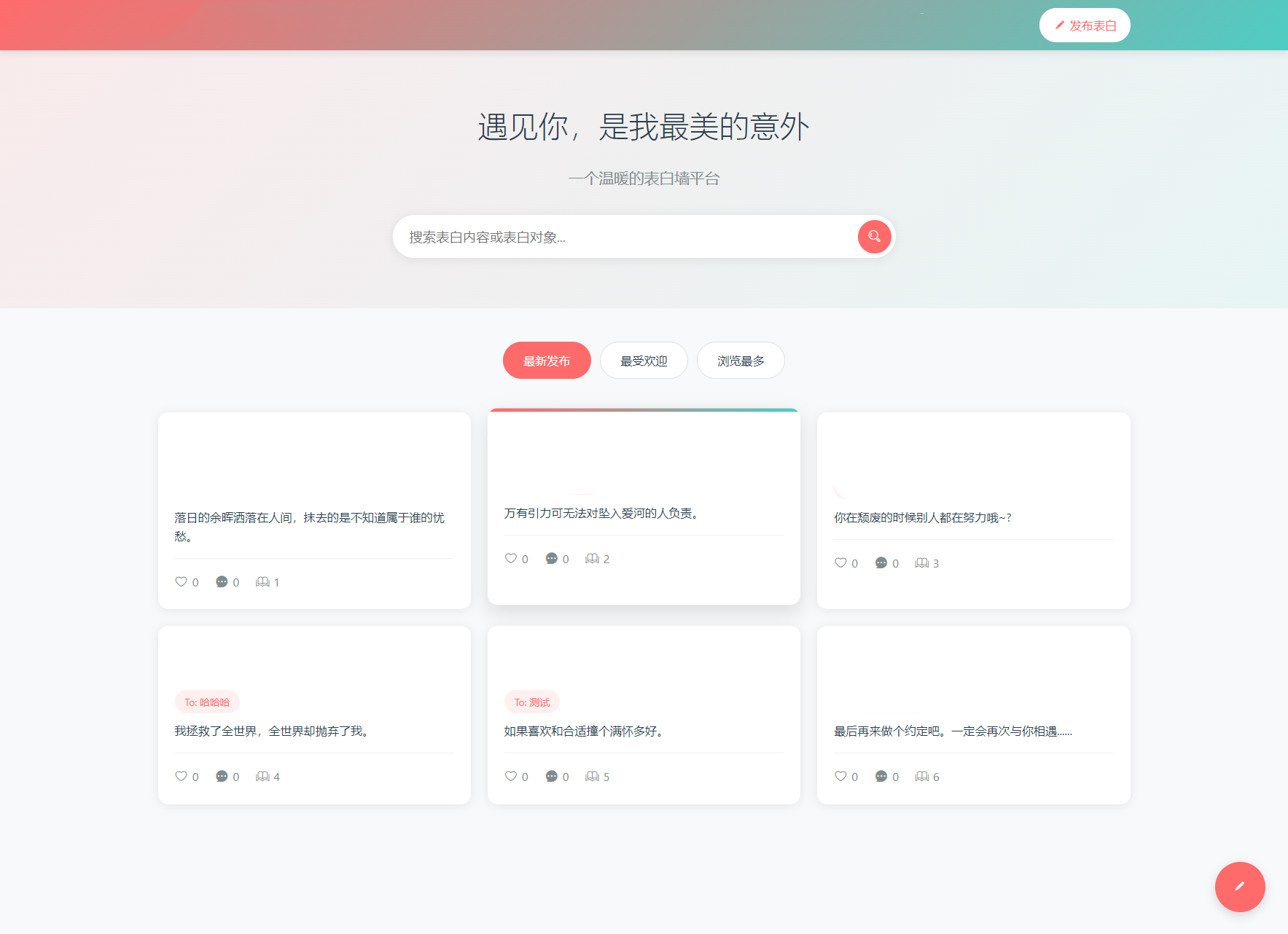The height and width of the screenshot is (934, 1288).
Task: Click the To: 哈哈哈 recipient tag
Action: 207,702
